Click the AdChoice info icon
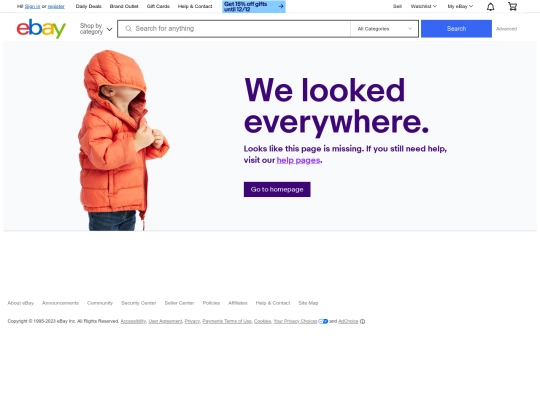This screenshot has width=540, height=405. pyautogui.click(x=362, y=321)
